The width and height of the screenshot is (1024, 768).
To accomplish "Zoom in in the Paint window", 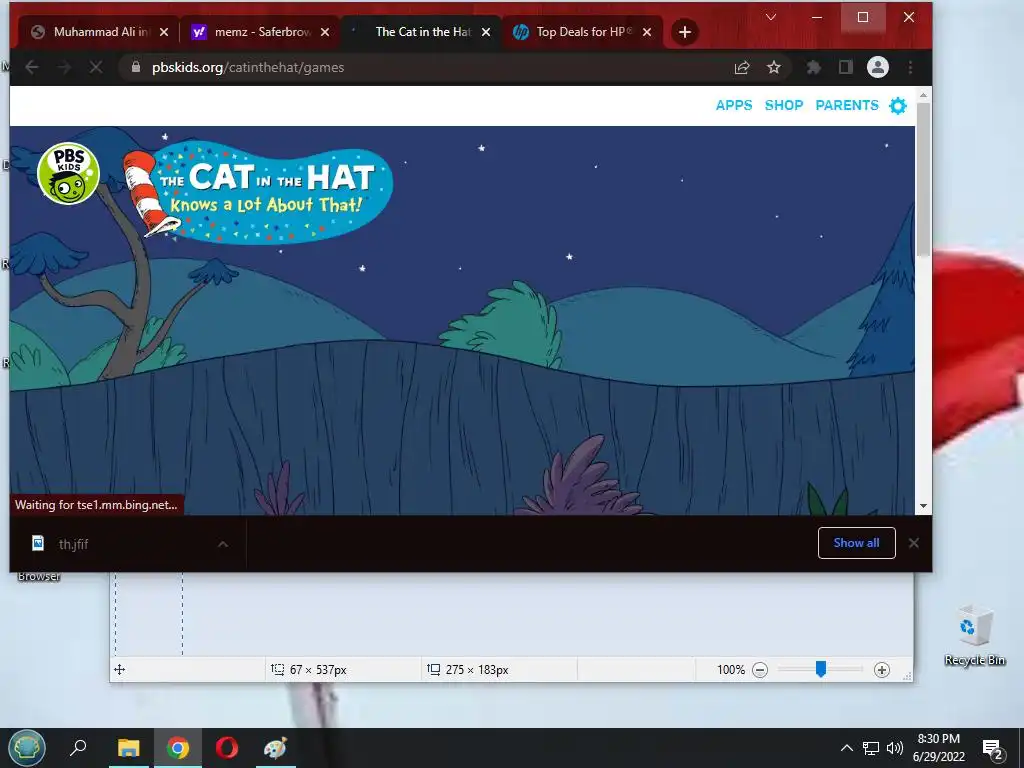I will pos(882,669).
